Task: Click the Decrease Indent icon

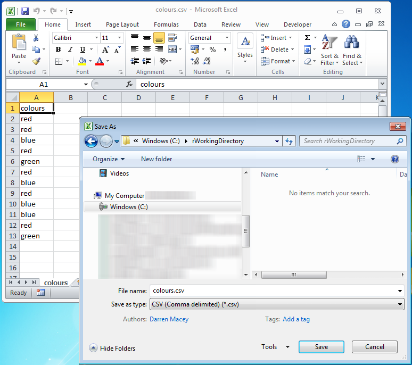Action: 135,61
